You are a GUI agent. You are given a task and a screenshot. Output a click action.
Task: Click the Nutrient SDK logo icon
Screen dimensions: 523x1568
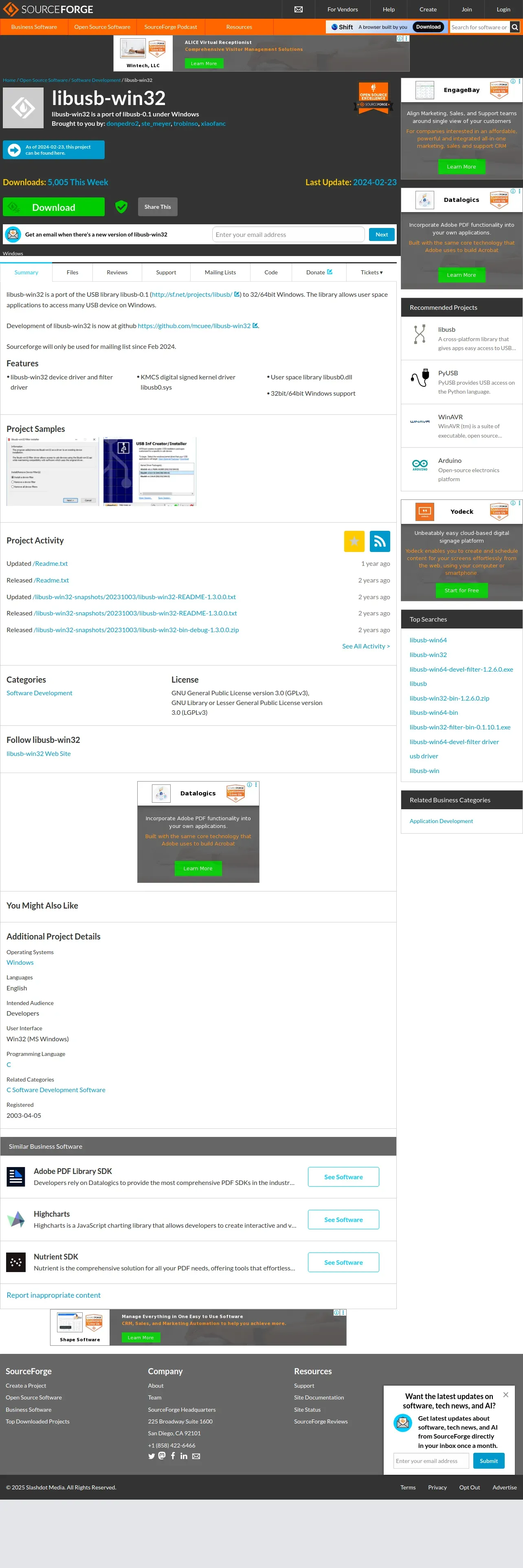(16, 1262)
